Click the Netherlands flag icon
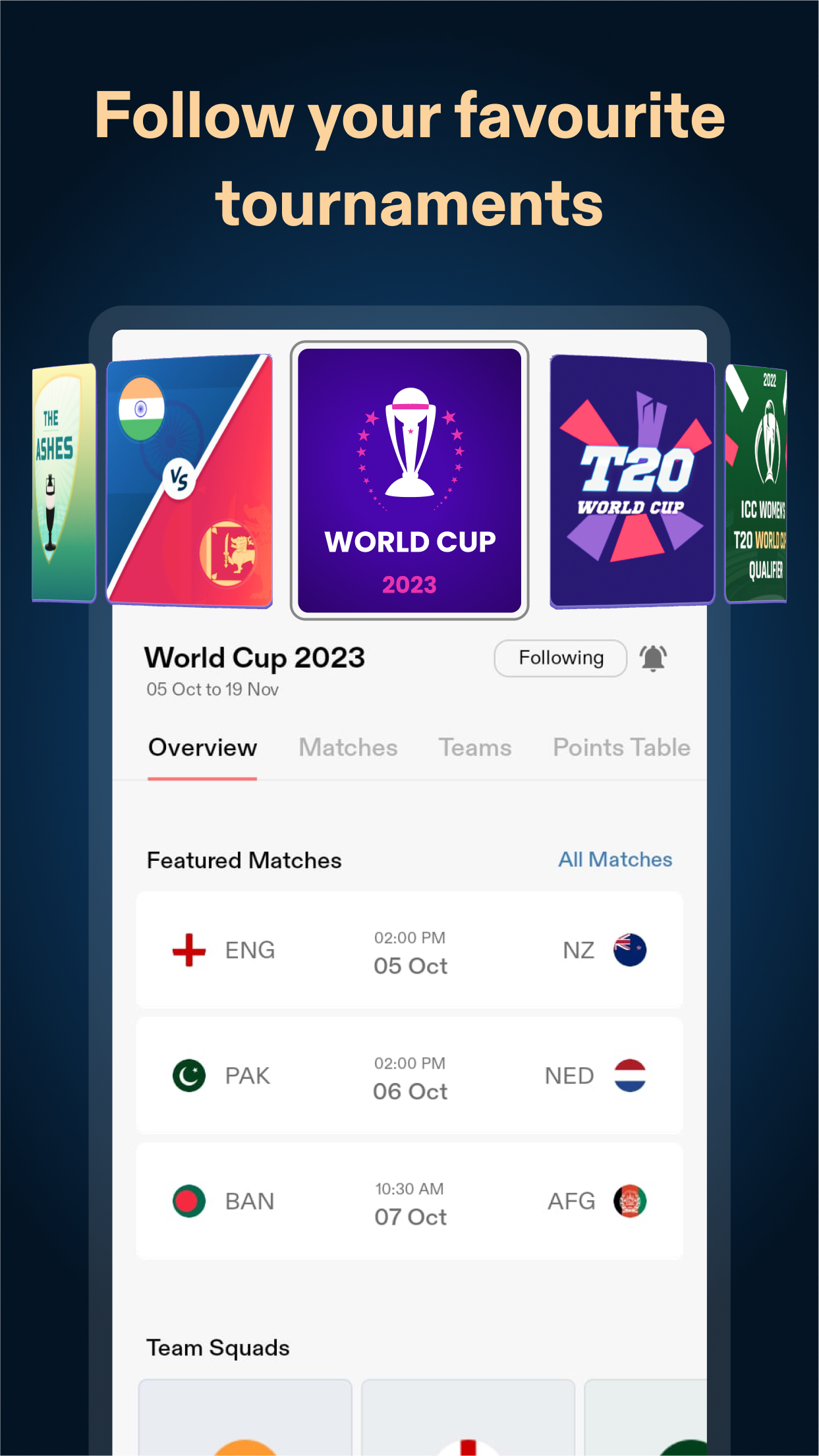Viewport: 819px width, 1456px height. pos(630,1076)
